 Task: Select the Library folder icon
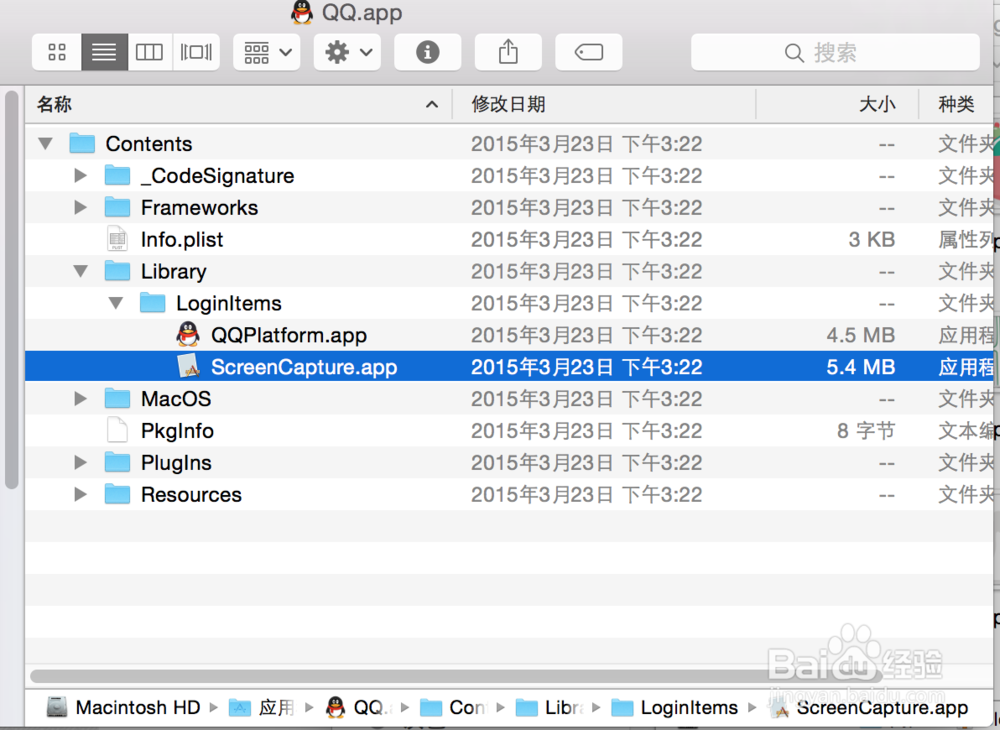tap(117, 271)
